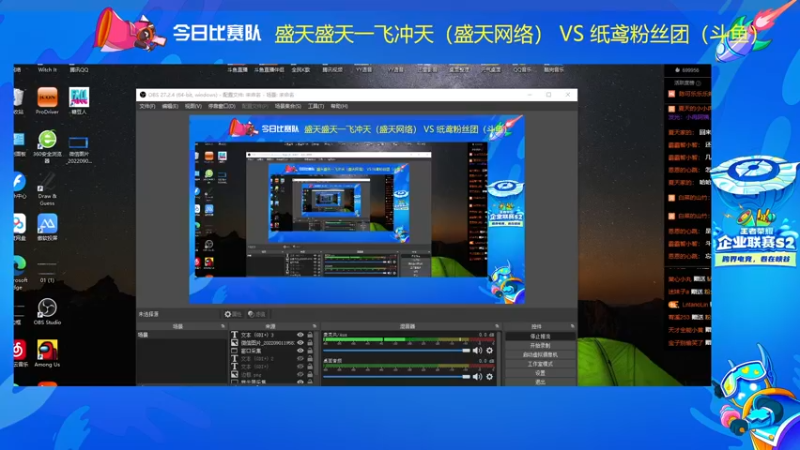Click the 腾讯QQ desktop label
800x450 pixels.
pos(79,70)
